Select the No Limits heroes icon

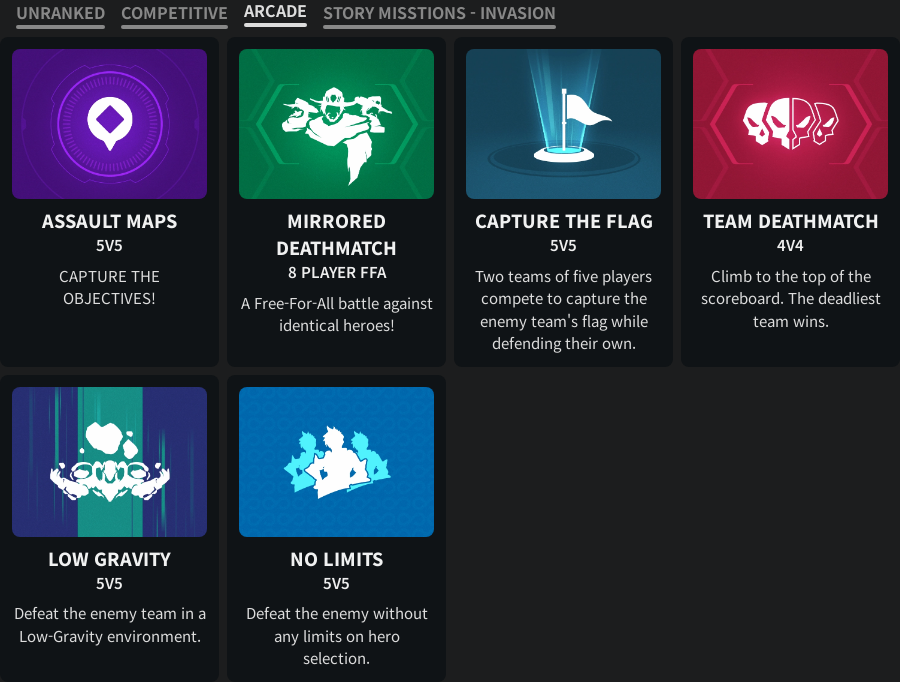336,462
